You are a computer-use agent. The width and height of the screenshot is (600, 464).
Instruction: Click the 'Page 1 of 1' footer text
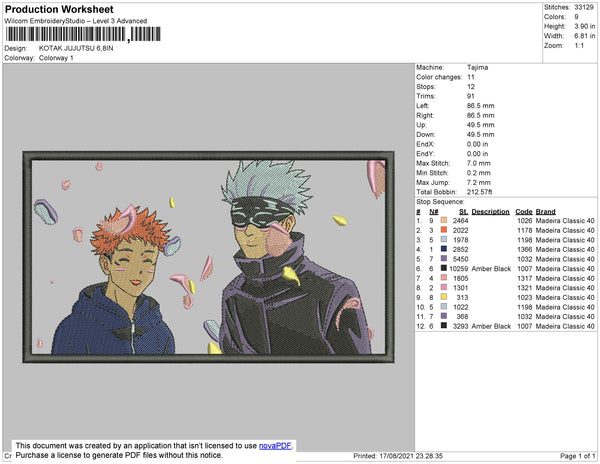[x=577, y=456]
